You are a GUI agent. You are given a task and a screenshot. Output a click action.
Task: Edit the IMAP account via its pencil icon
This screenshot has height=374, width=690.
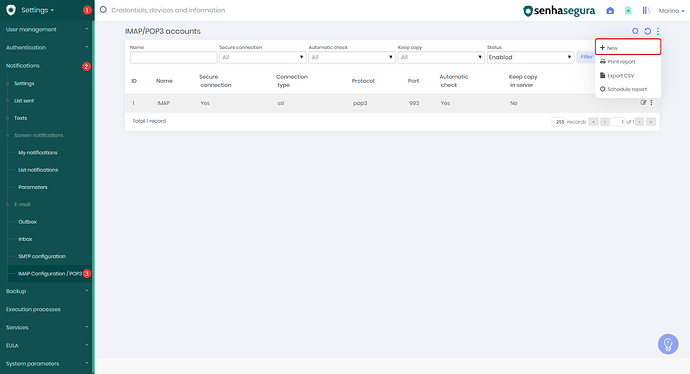(x=643, y=103)
